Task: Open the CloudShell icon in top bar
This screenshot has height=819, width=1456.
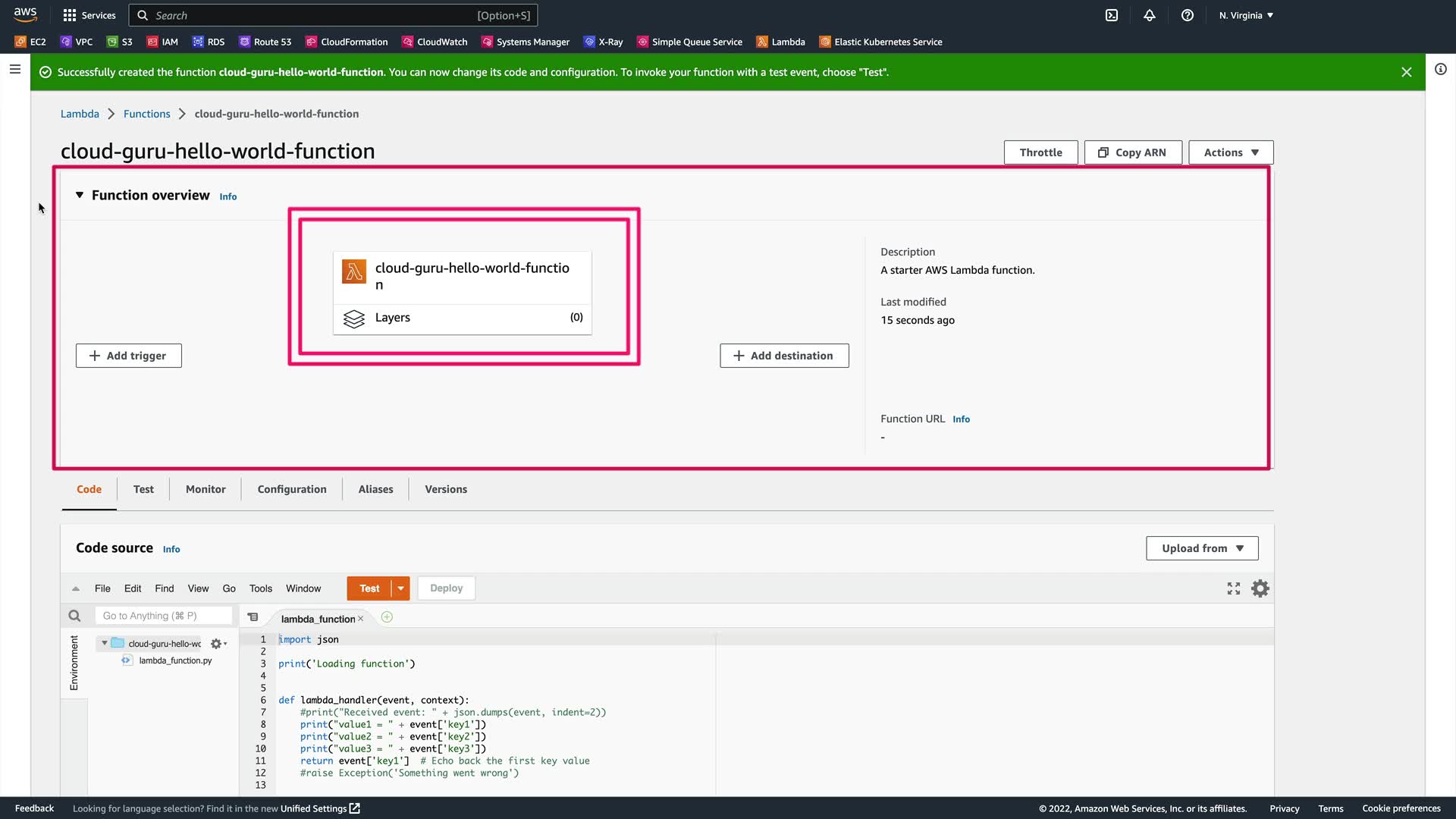Action: tap(1111, 15)
